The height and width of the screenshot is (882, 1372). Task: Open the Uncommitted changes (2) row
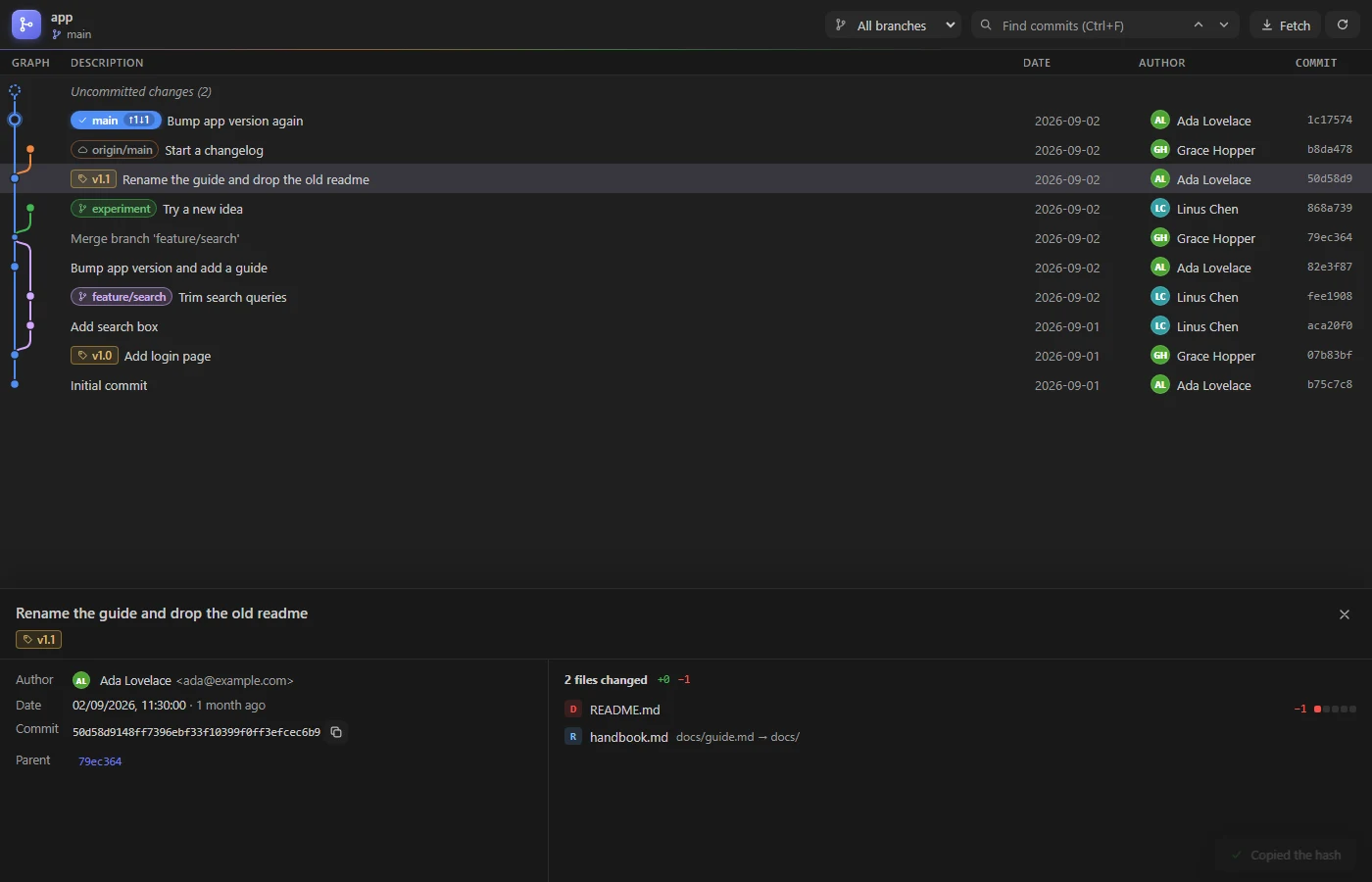pos(686,91)
